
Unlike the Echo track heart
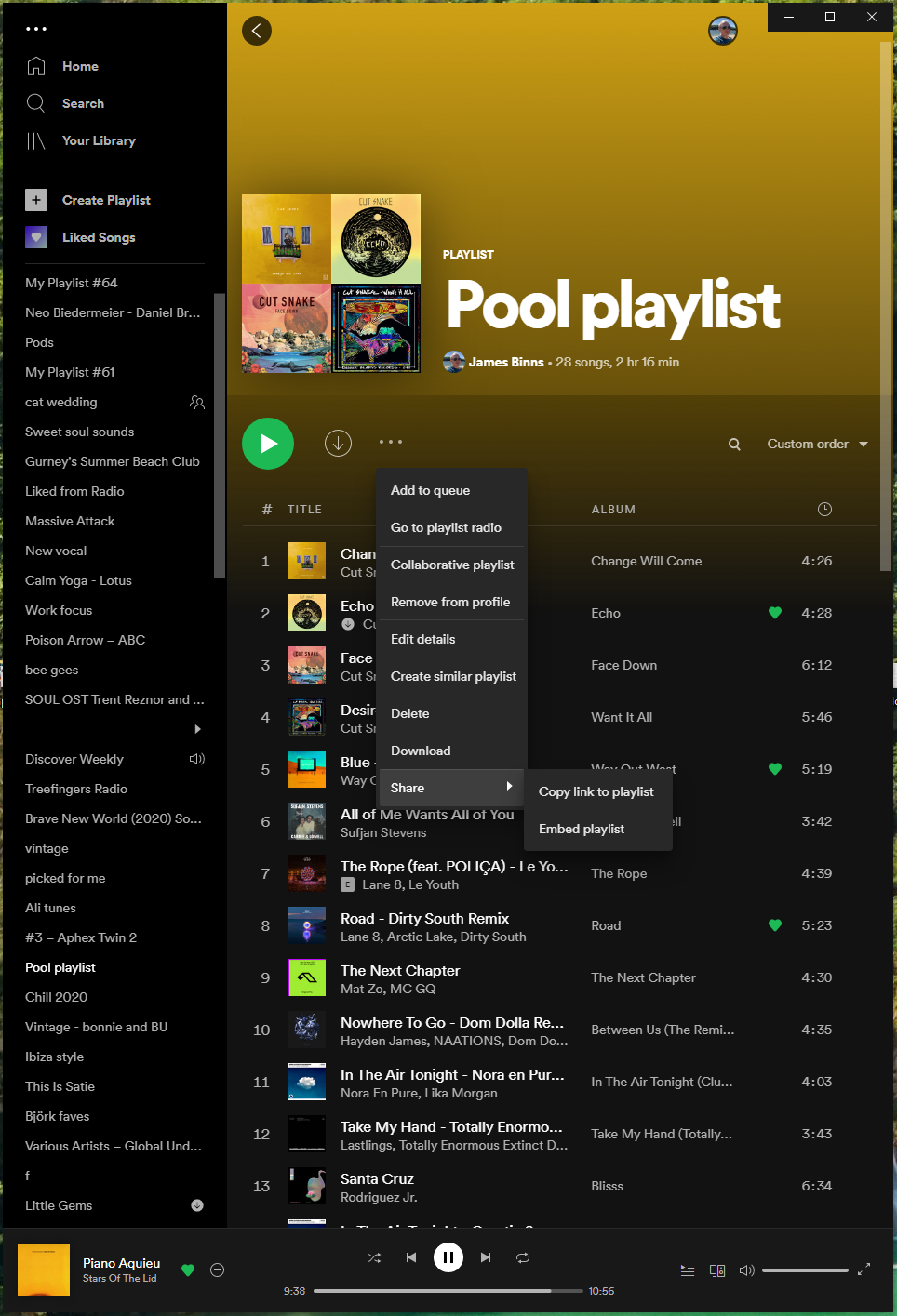coord(775,613)
